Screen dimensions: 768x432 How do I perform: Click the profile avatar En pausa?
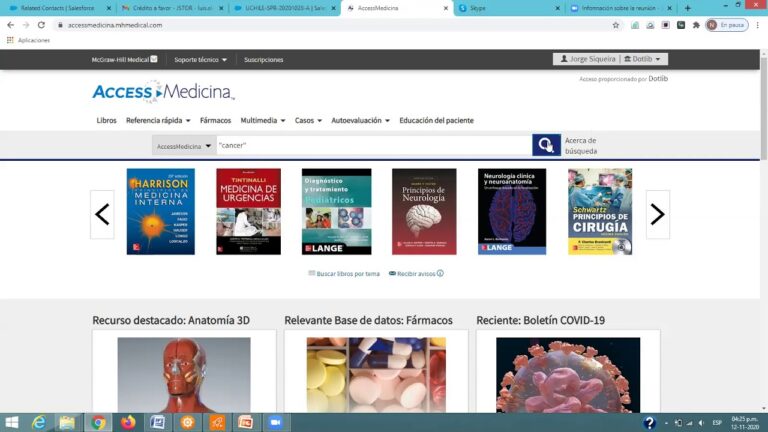[727, 25]
